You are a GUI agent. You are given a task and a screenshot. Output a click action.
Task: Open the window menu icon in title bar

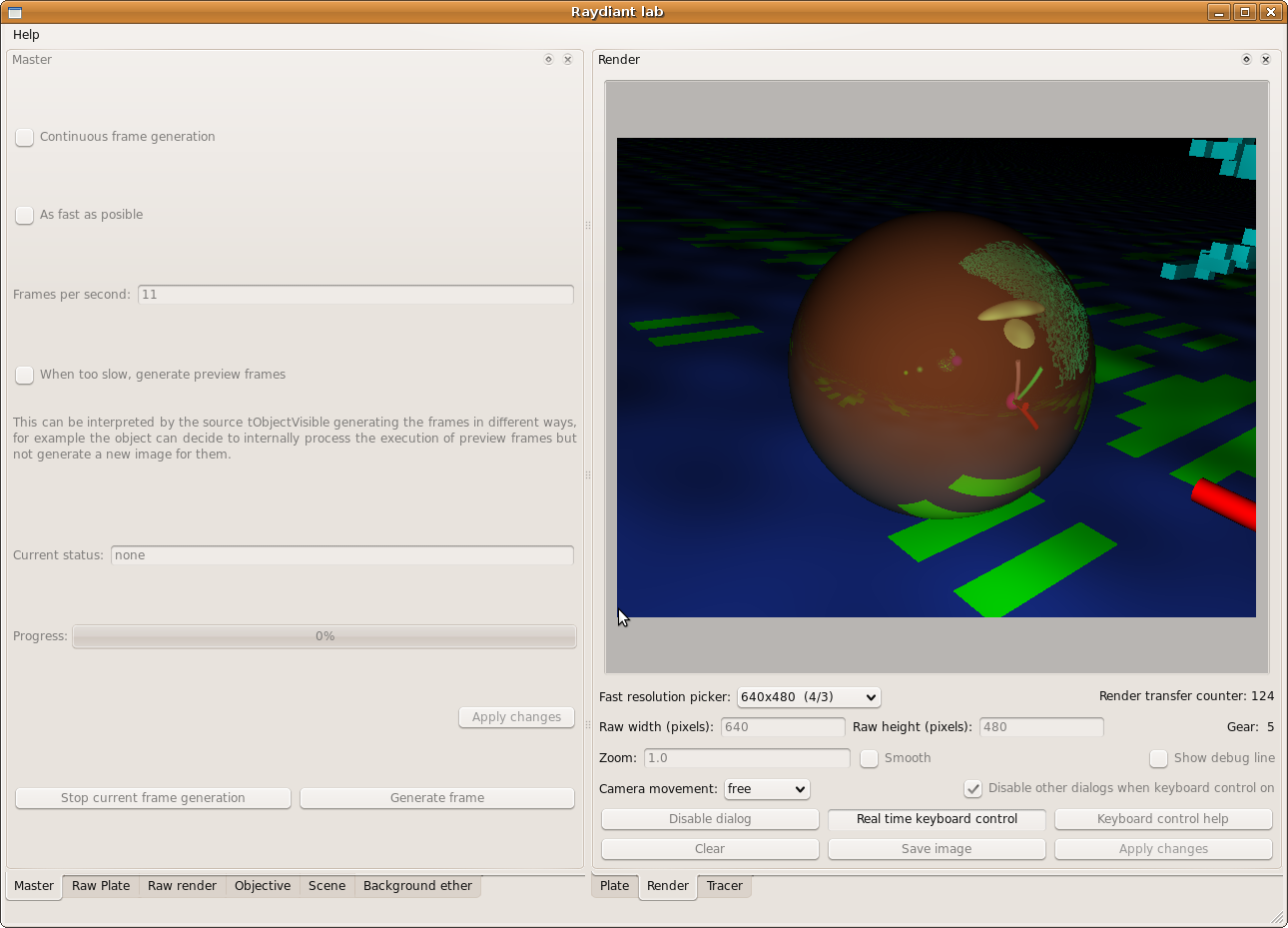point(15,12)
